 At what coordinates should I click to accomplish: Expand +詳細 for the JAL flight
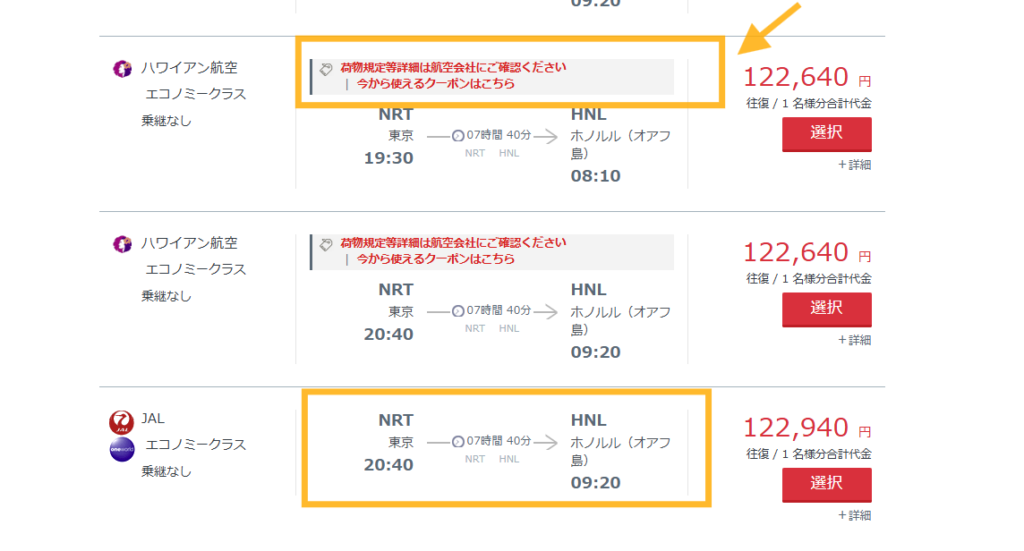coord(854,516)
